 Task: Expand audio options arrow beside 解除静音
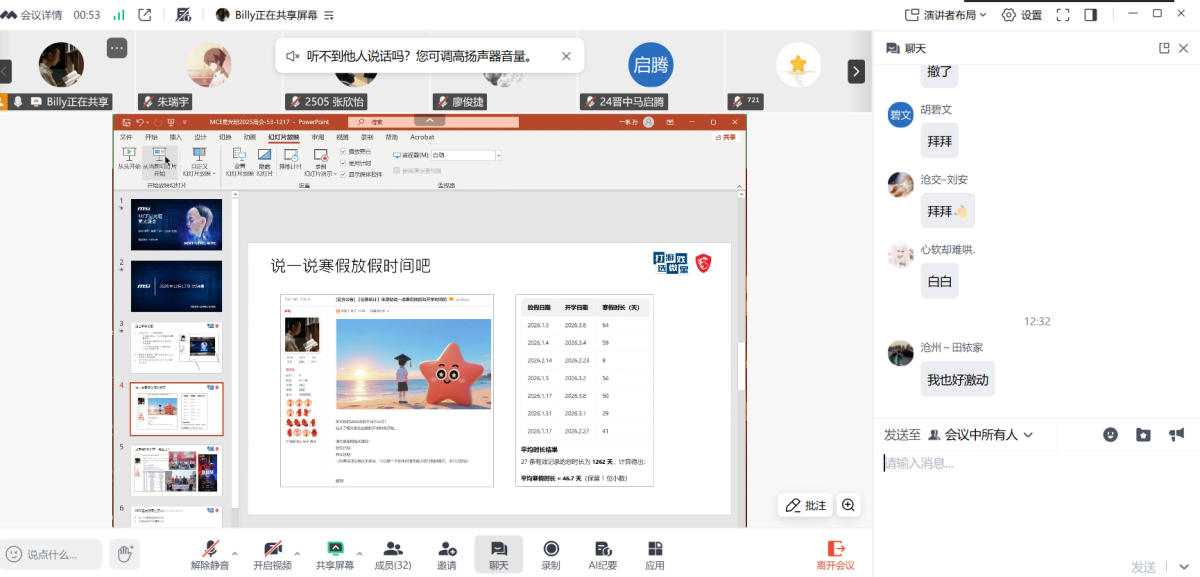coord(235,552)
